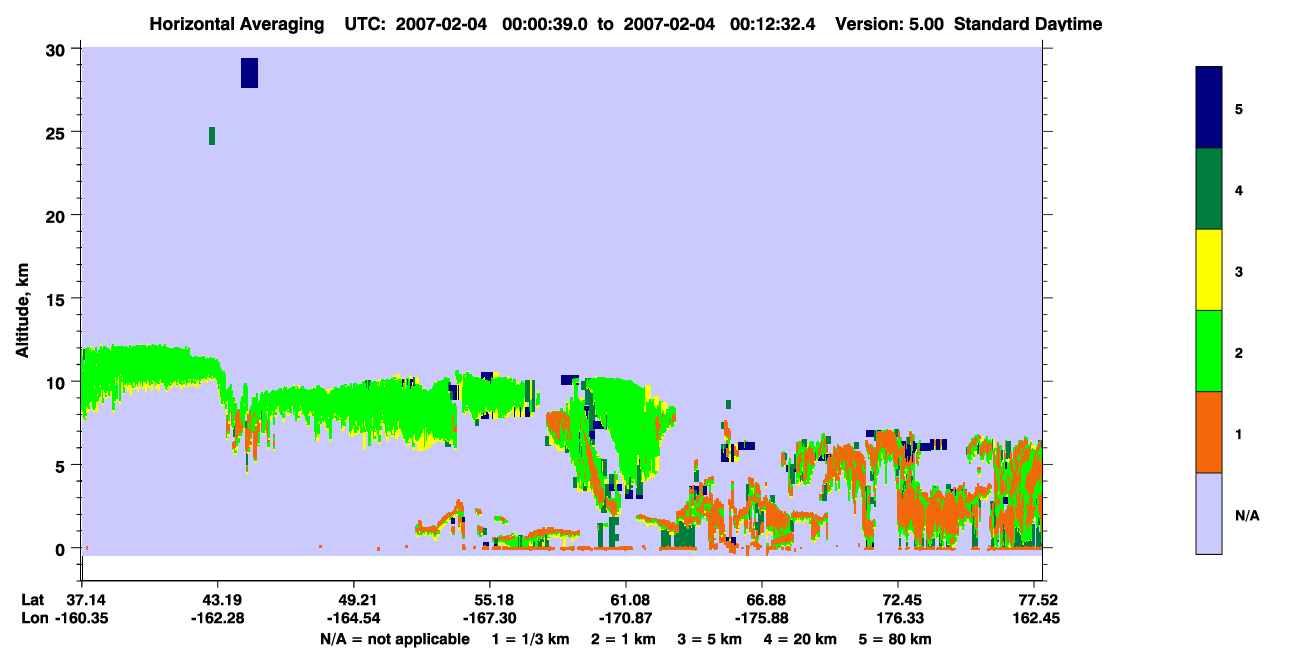
Task: Click the 'Version: 5.00' text
Action: (x=889, y=24)
